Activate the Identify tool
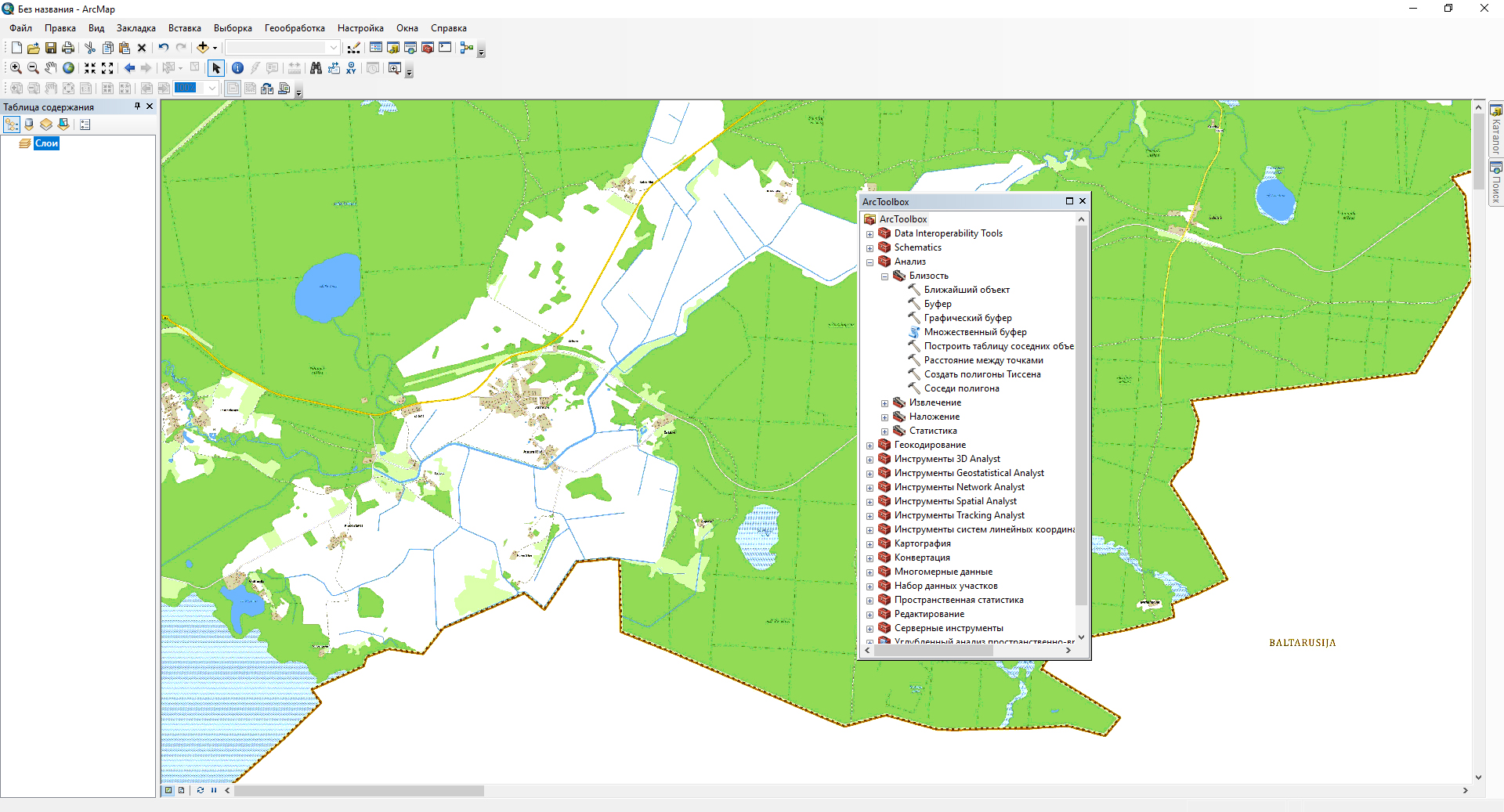Screen dimensions: 1504x812 tap(237, 68)
